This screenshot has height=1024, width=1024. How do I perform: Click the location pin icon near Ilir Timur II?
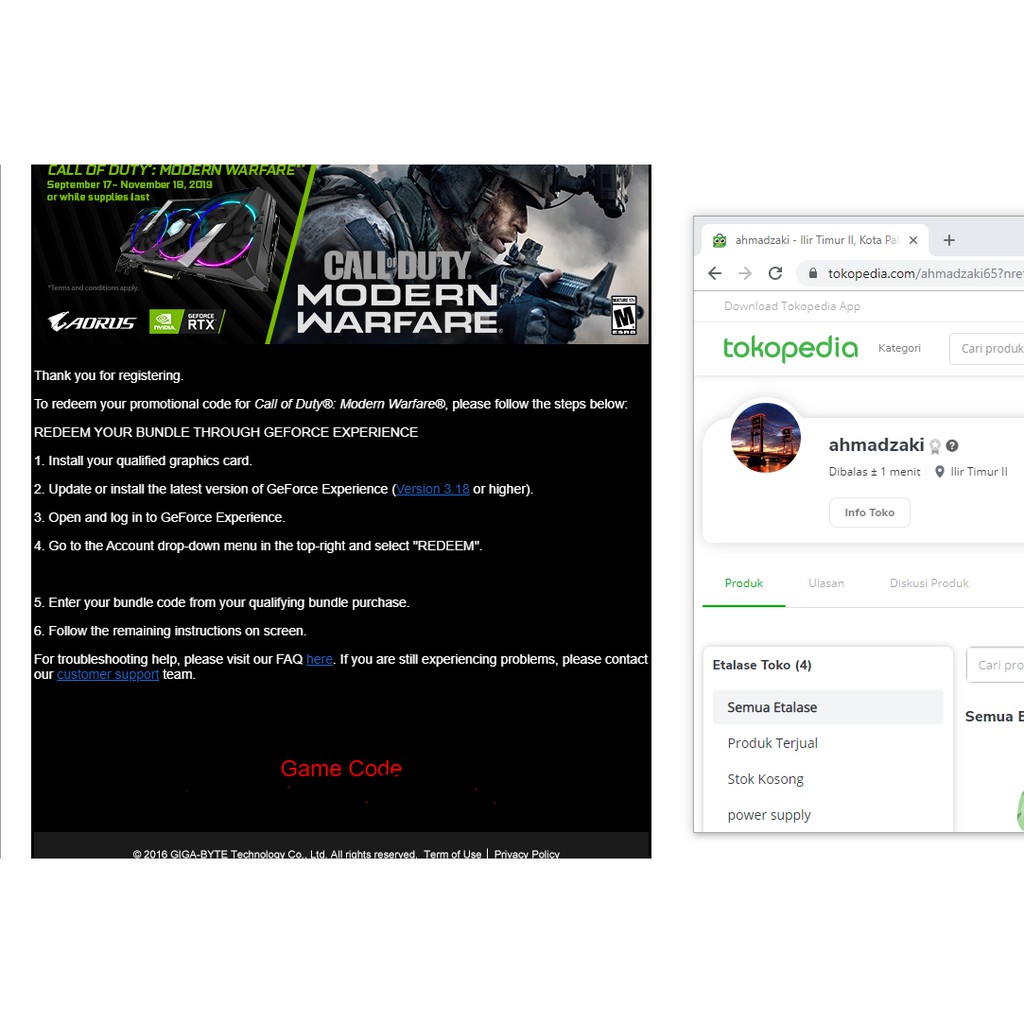939,472
